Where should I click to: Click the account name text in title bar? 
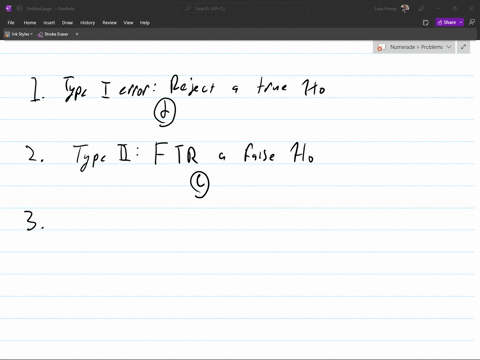click(385, 9)
